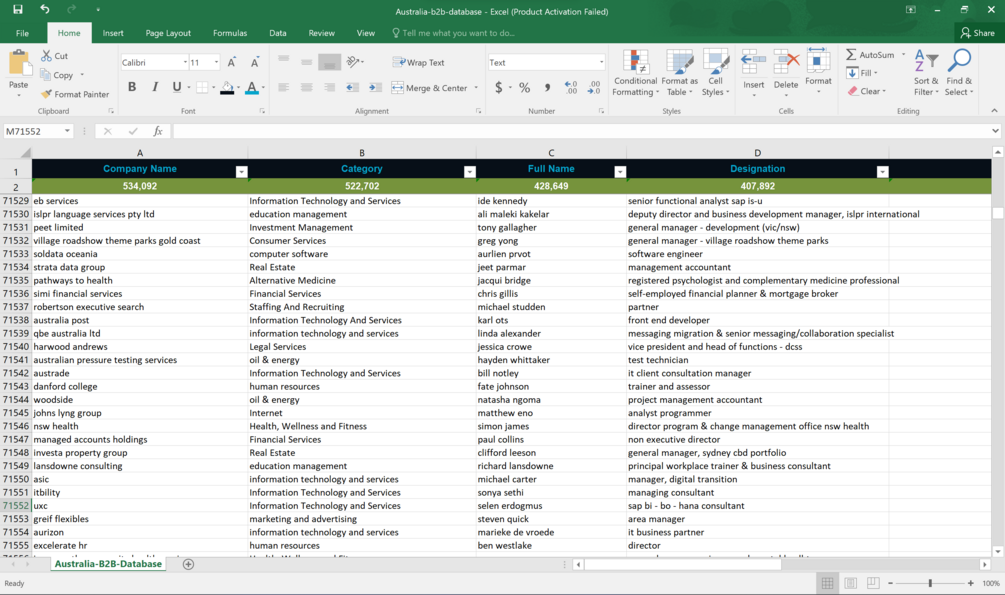Switch to Normal view in the status bar

pyautogui.click(x=827, y=583)
